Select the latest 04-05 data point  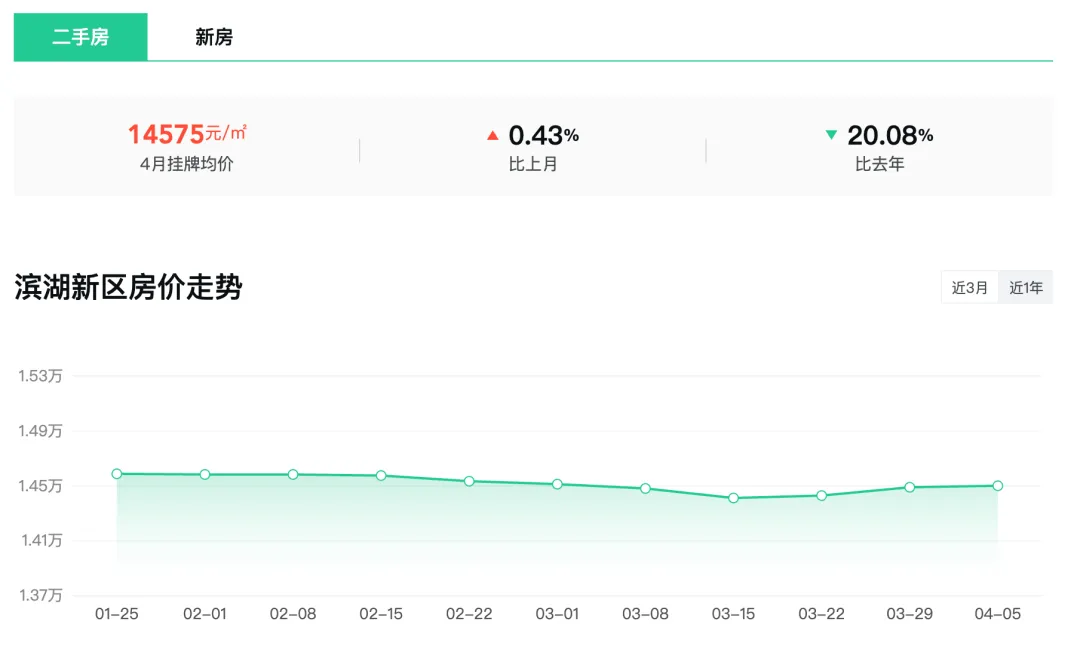pos(998,486)
